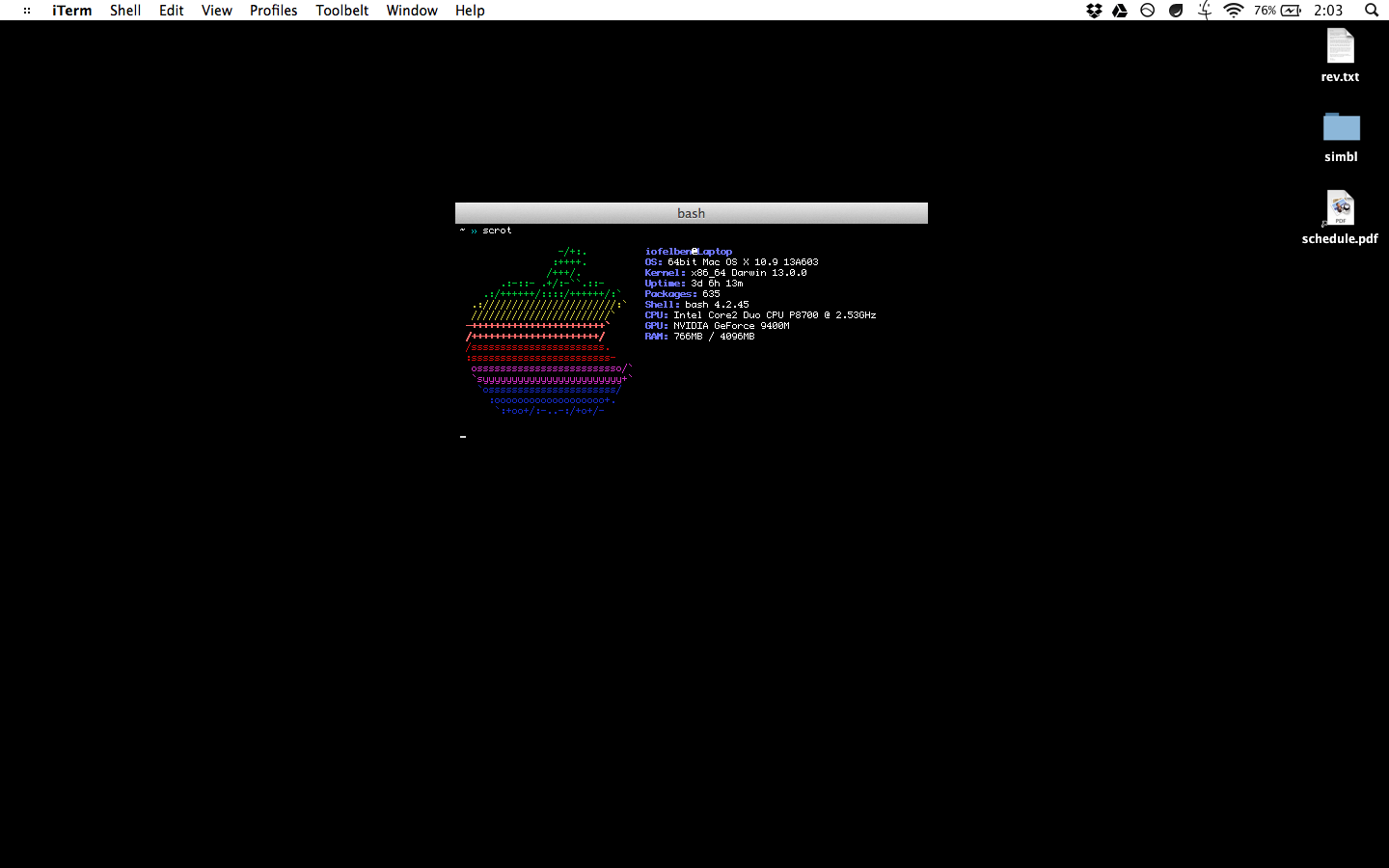
Task: Open the Shell menu
Action: [125, 11]
